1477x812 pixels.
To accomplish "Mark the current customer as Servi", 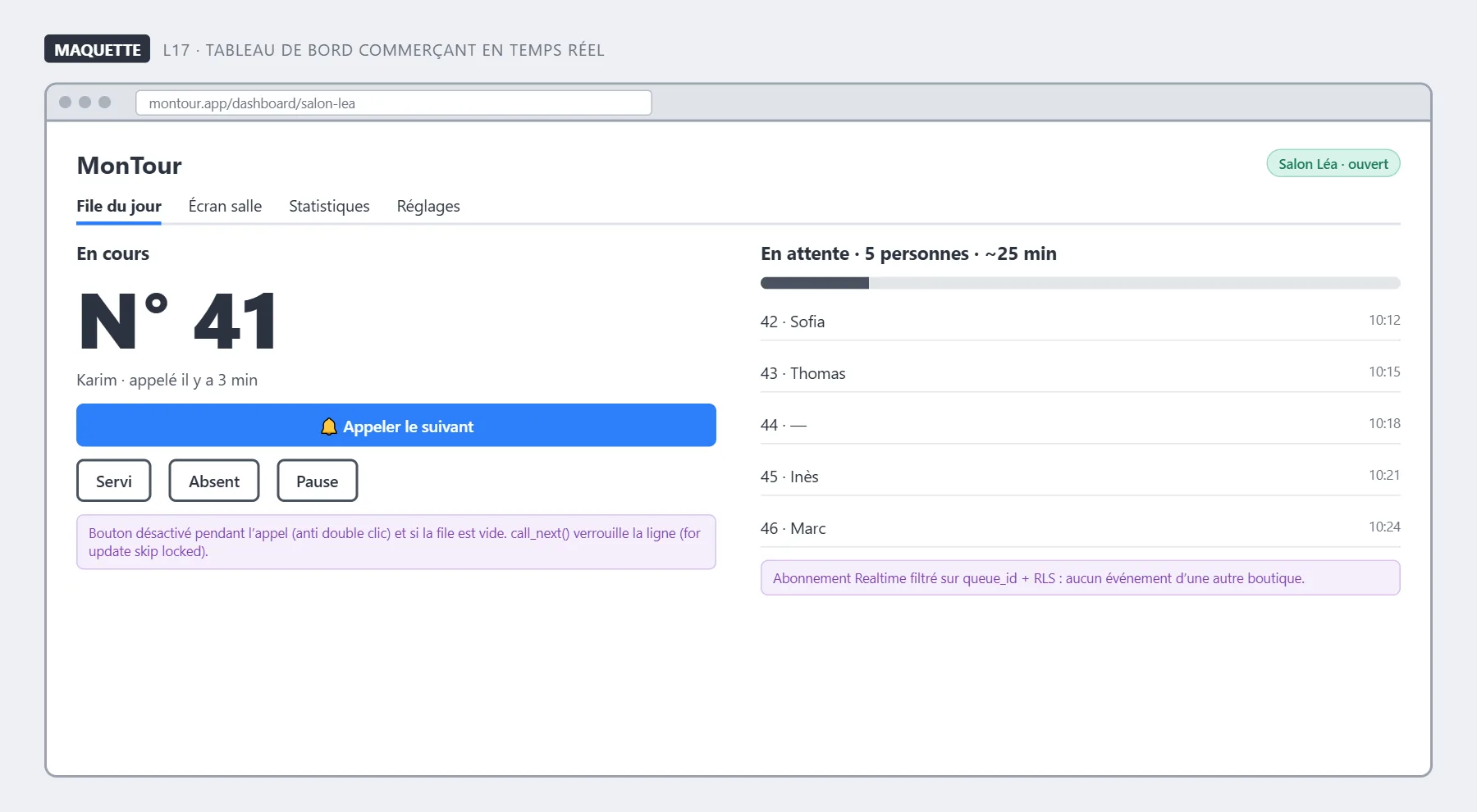I will [114, 481].
